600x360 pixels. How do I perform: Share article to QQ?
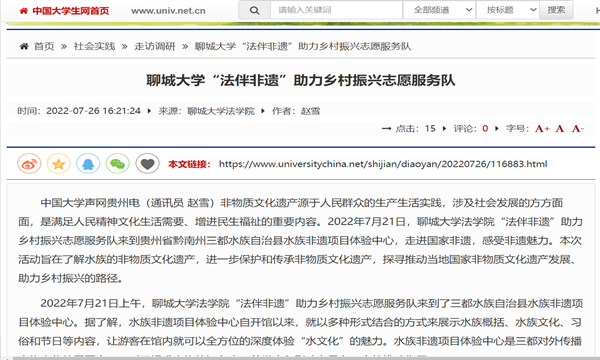pos(88,164)
